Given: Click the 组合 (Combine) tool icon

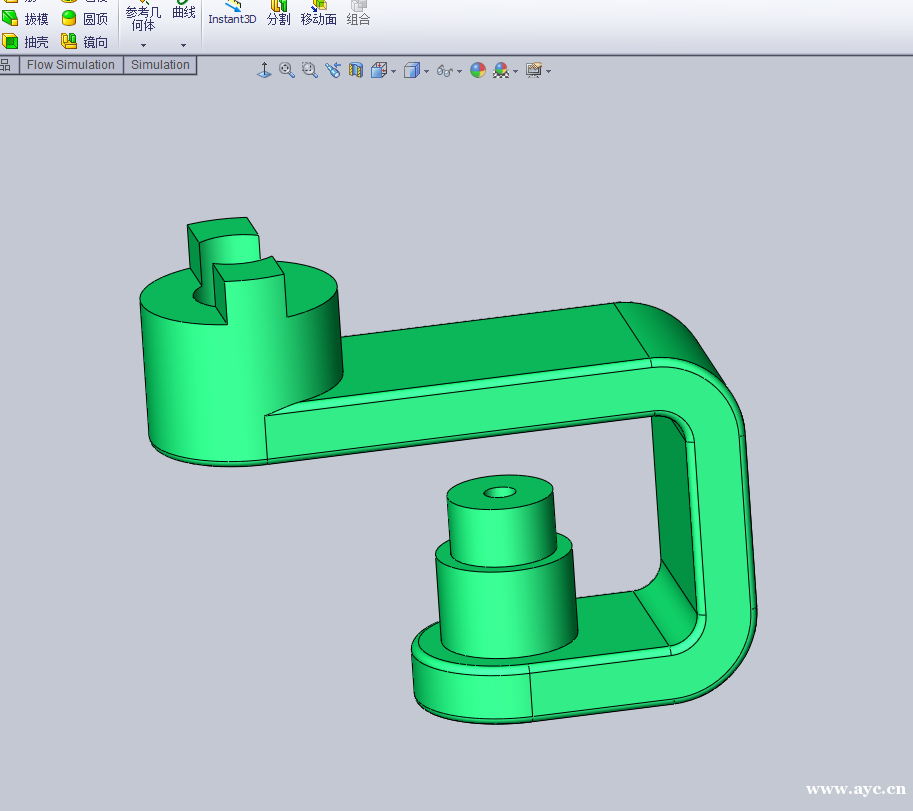Looking at the screenshot, I should 358,13.
